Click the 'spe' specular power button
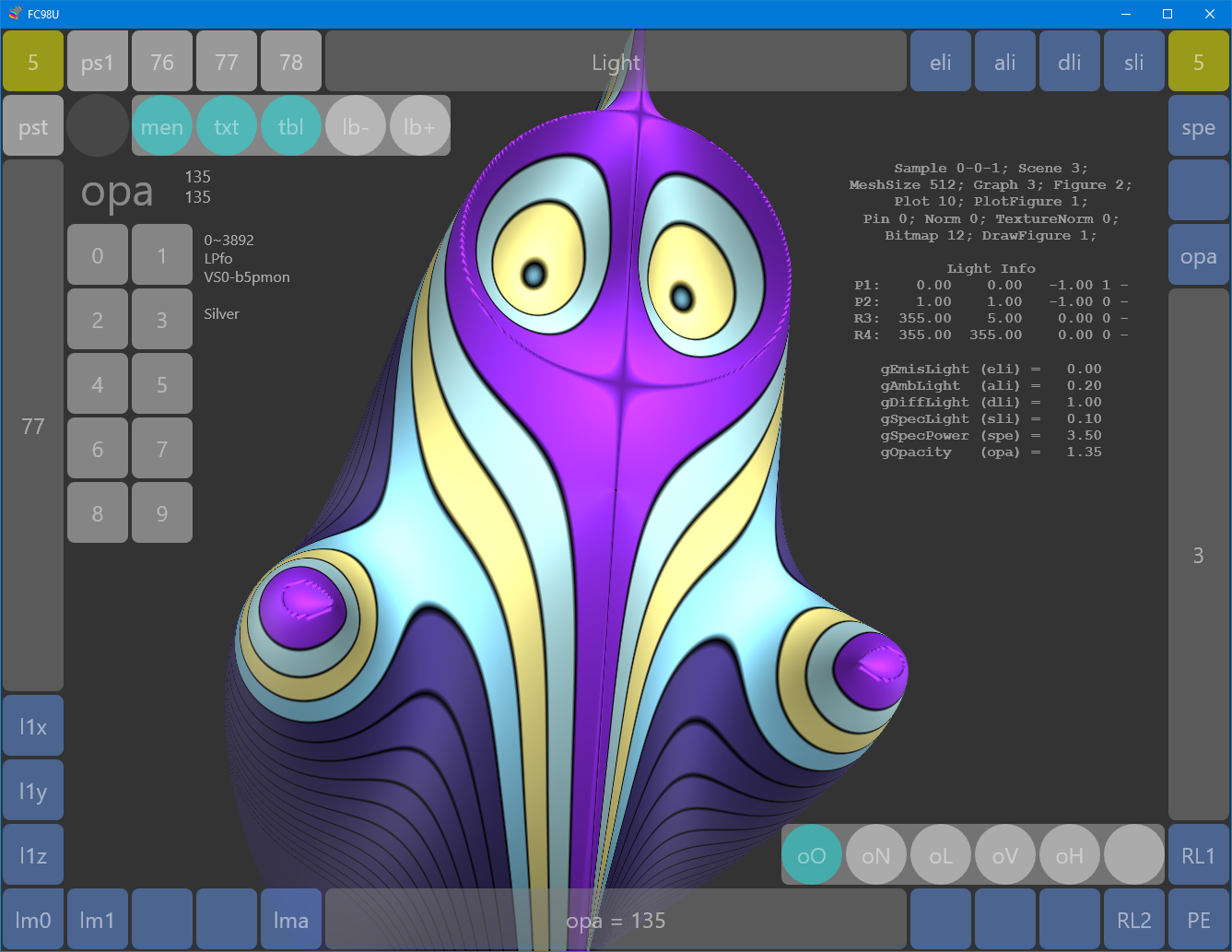1232x952 pixels. coord(1198,127)
